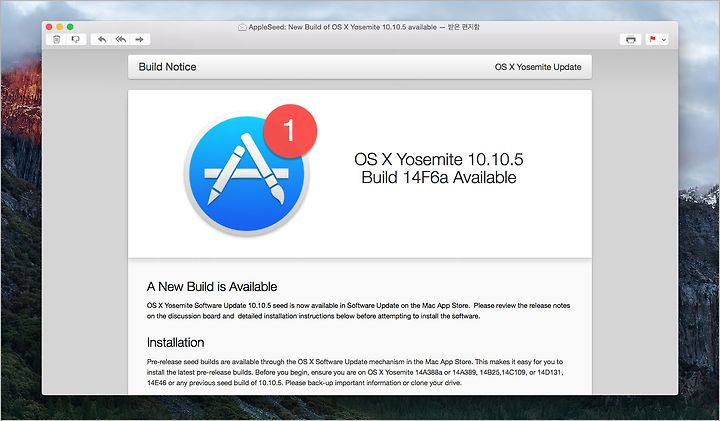Click the 'A New Build is Available' heading
720x421 pixels.
tap(212, 286)
